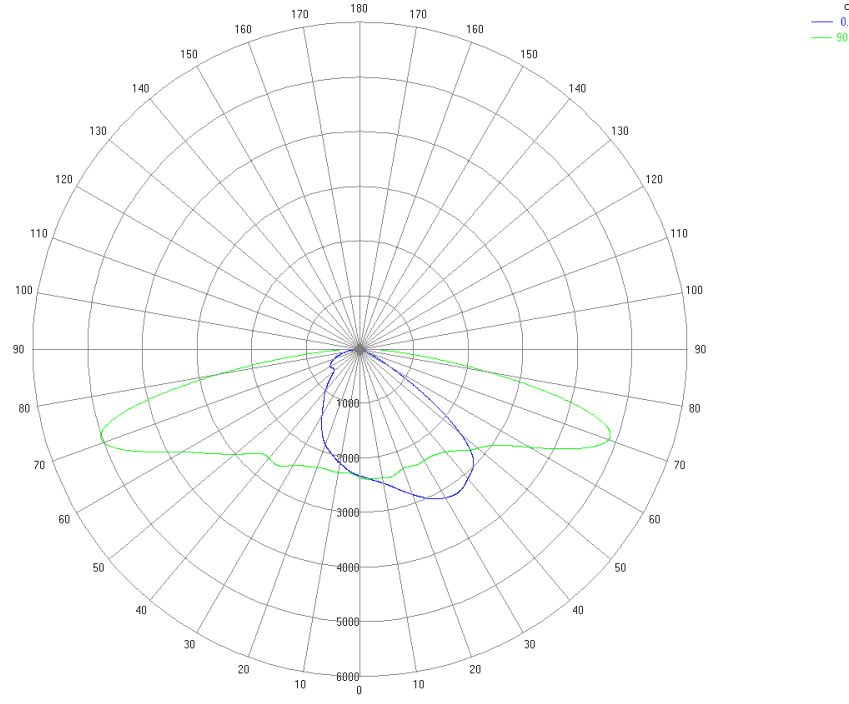Click the right tip of the green curve
The image size is (849, 704).
(x=612, y=437)
